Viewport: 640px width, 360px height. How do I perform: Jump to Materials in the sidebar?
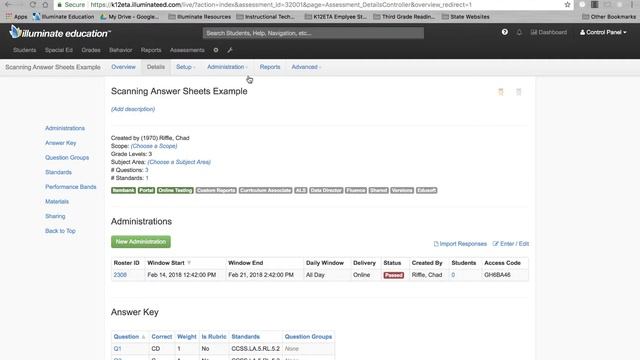(57, 202)
